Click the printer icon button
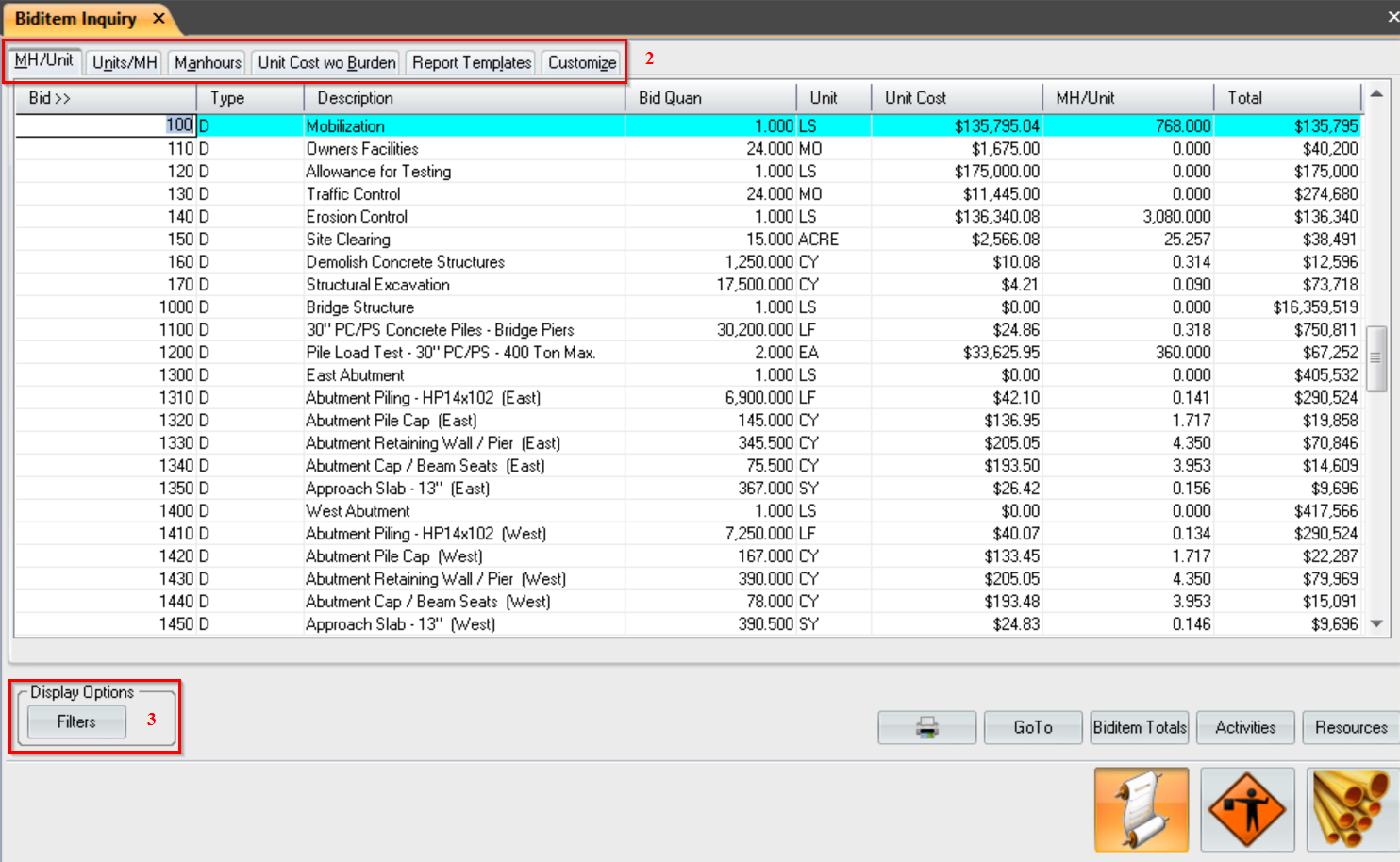This screenshot has width=1400, height=862. (926, 727)
